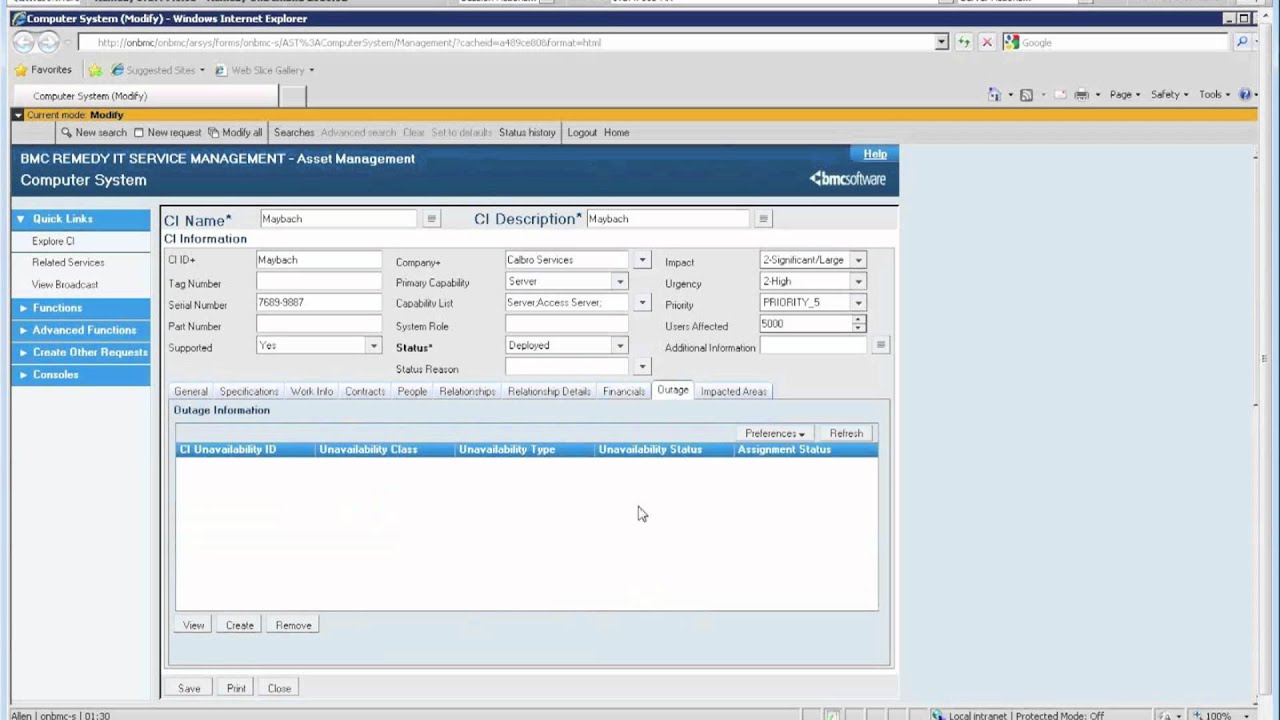Click the browser Forward arrow button
The image size is (1280, 720).
point(48,43)
